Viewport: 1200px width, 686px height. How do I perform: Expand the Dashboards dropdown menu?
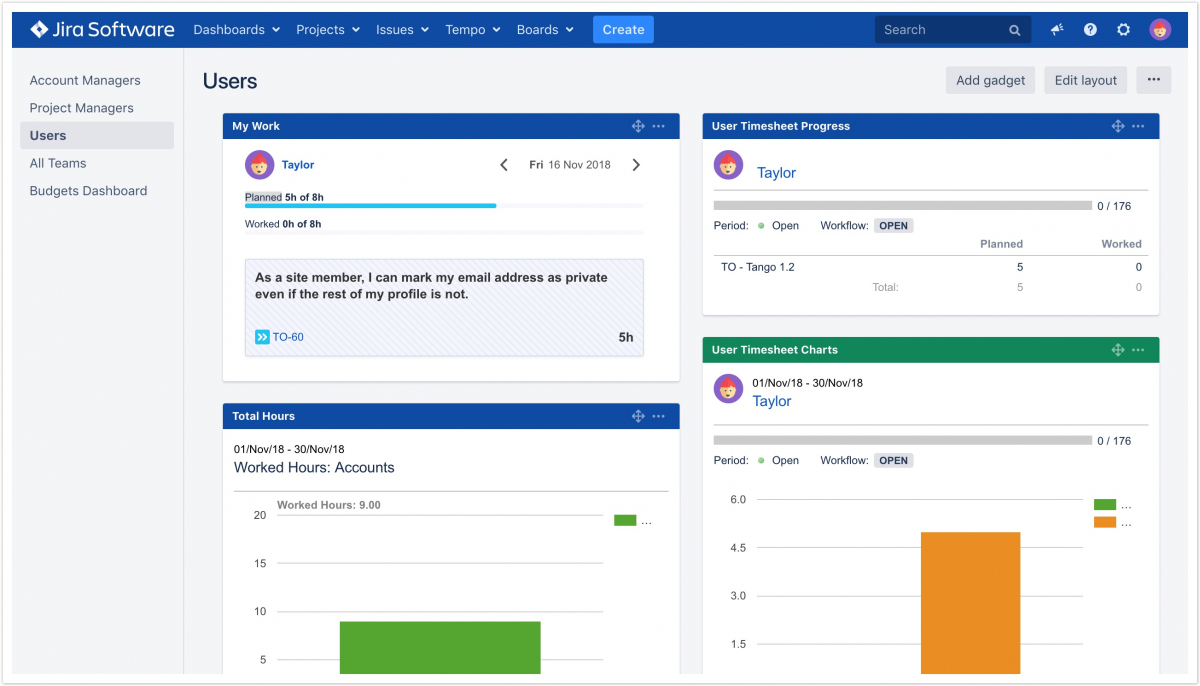(x=236, y=30)
